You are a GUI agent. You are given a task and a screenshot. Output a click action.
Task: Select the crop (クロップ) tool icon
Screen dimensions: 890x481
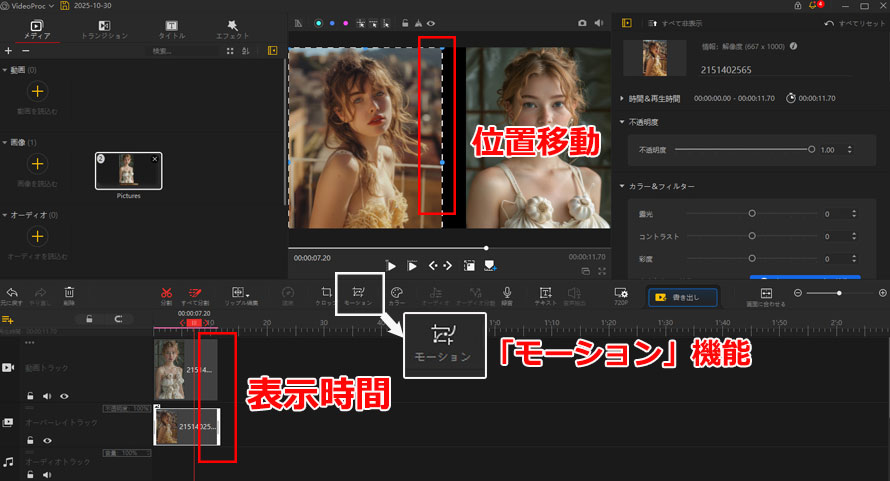click(x=326, y=292)
